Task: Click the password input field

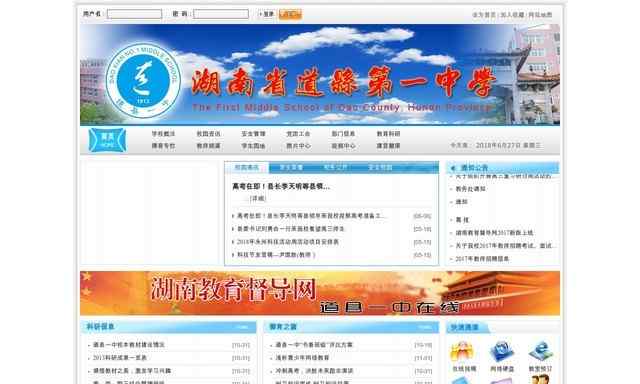Action: click(x=221, y=14)
